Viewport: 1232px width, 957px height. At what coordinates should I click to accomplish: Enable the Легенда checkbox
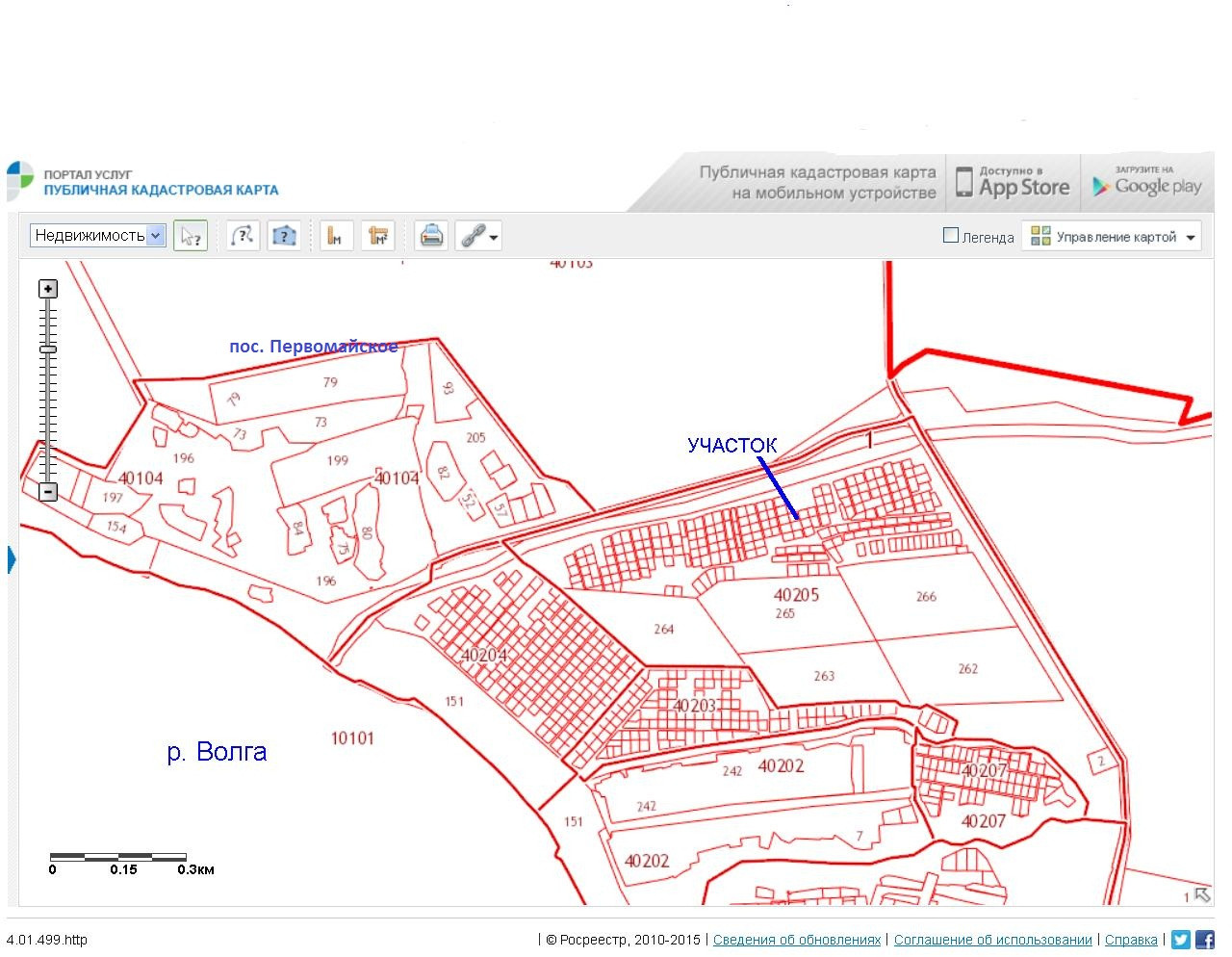point(951,235)
